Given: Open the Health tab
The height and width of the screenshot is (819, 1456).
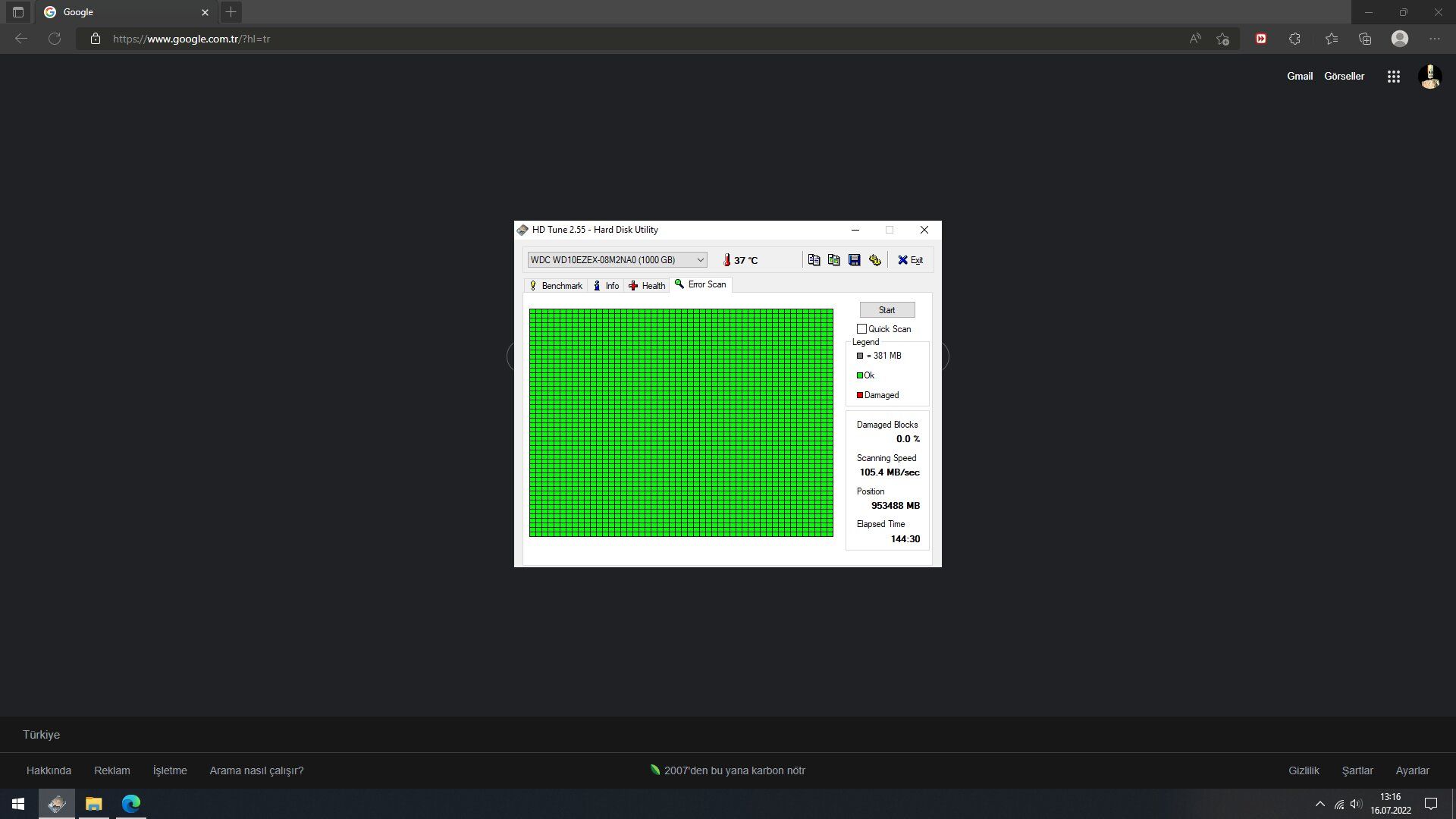Looking at the screenshot, I should [x=647, y=286].
